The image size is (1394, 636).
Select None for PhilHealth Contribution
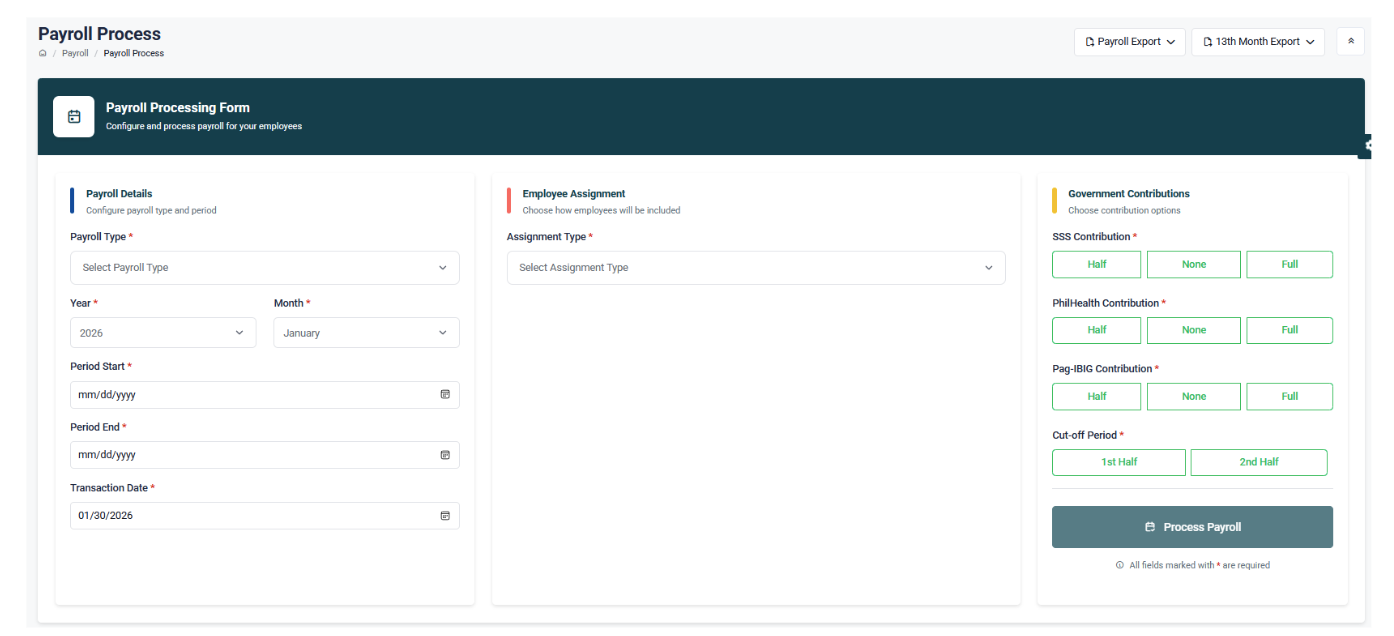point(1193,330)
